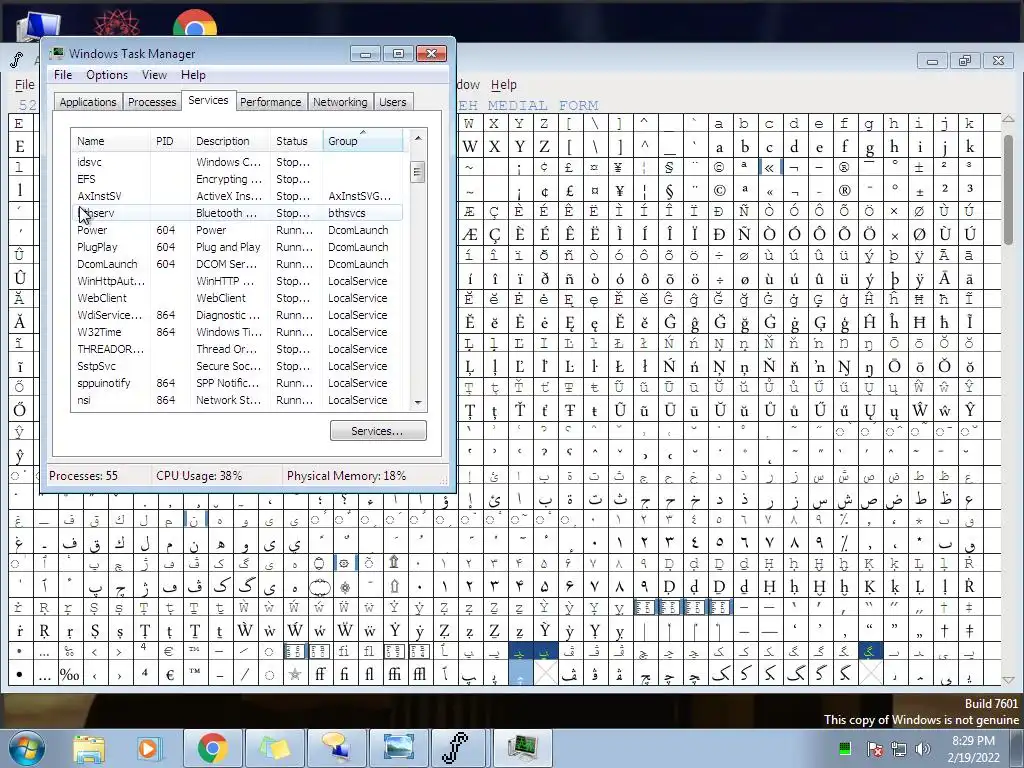Select the PlugPlay service row
This screenshot has width=1024, height=768.
click(x=236, y=247)
